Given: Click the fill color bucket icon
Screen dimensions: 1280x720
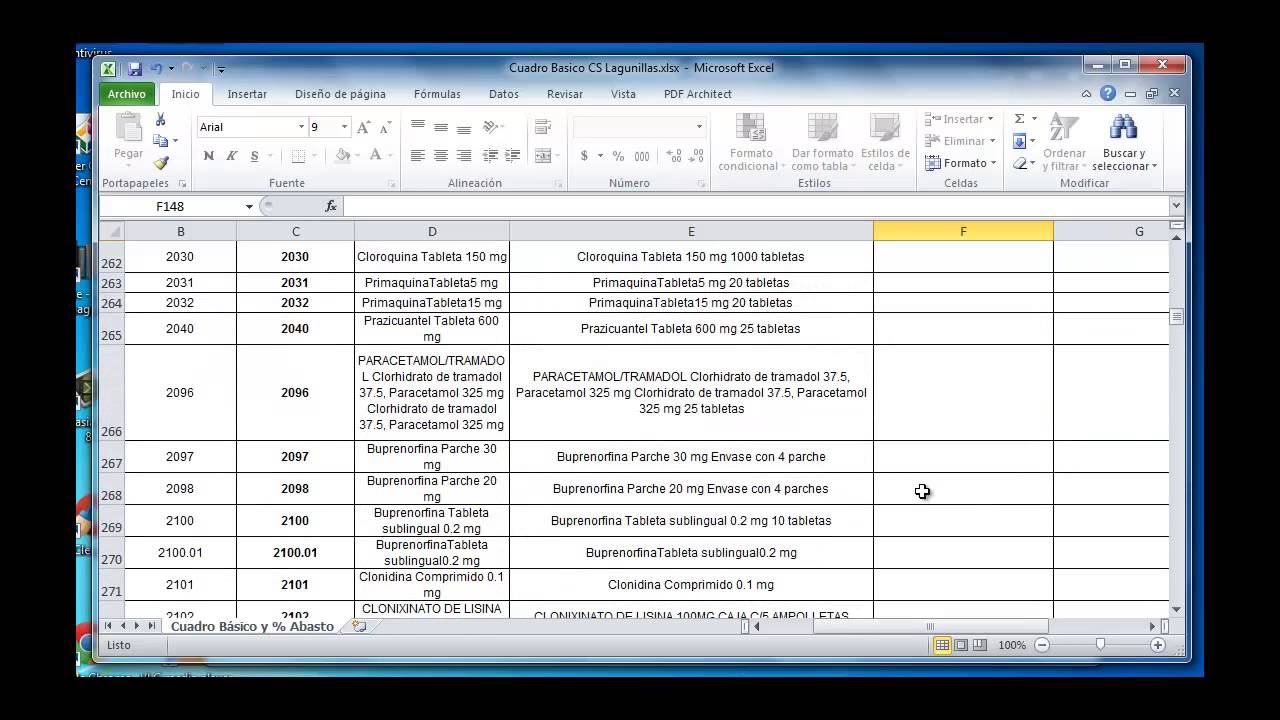Looking at the screenshot, I should click(343, 156).
